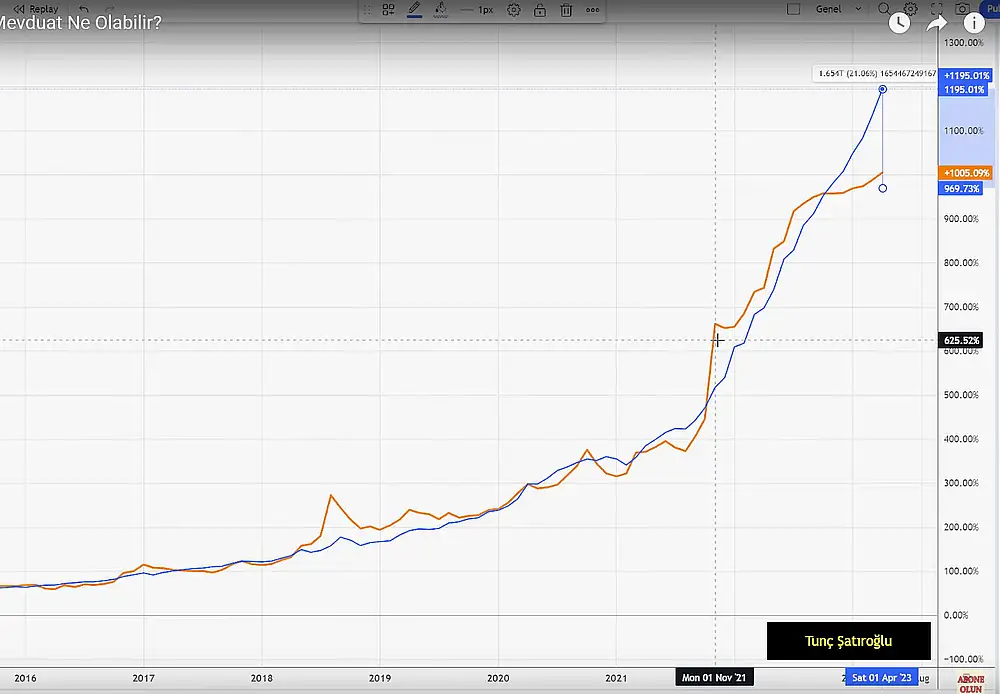Screen dimensions: 1000x694
Task: Click the 200.00% price axis label
Action: point(961,527)
